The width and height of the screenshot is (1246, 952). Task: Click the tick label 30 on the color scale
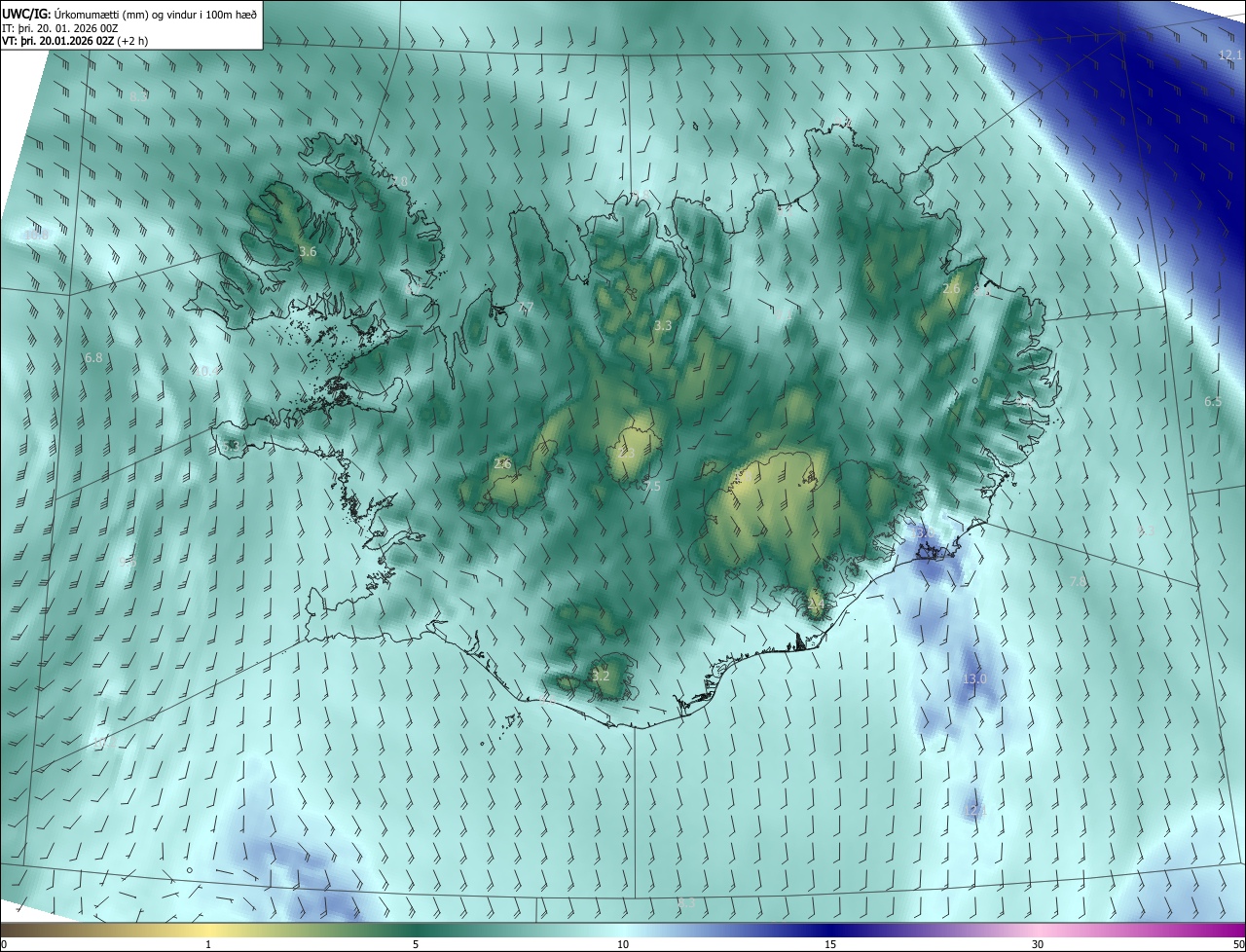tap(1038, 944)
